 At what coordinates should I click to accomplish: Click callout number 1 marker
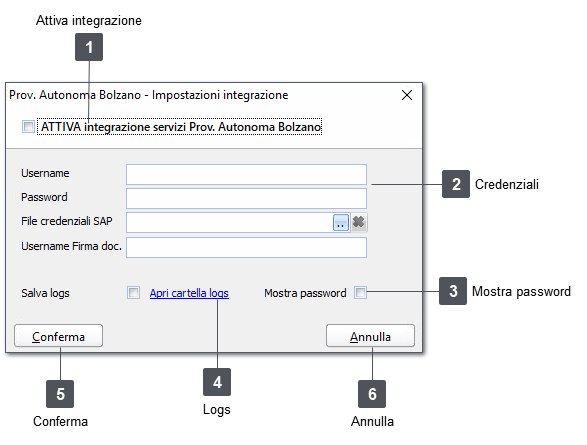(89, 47)
